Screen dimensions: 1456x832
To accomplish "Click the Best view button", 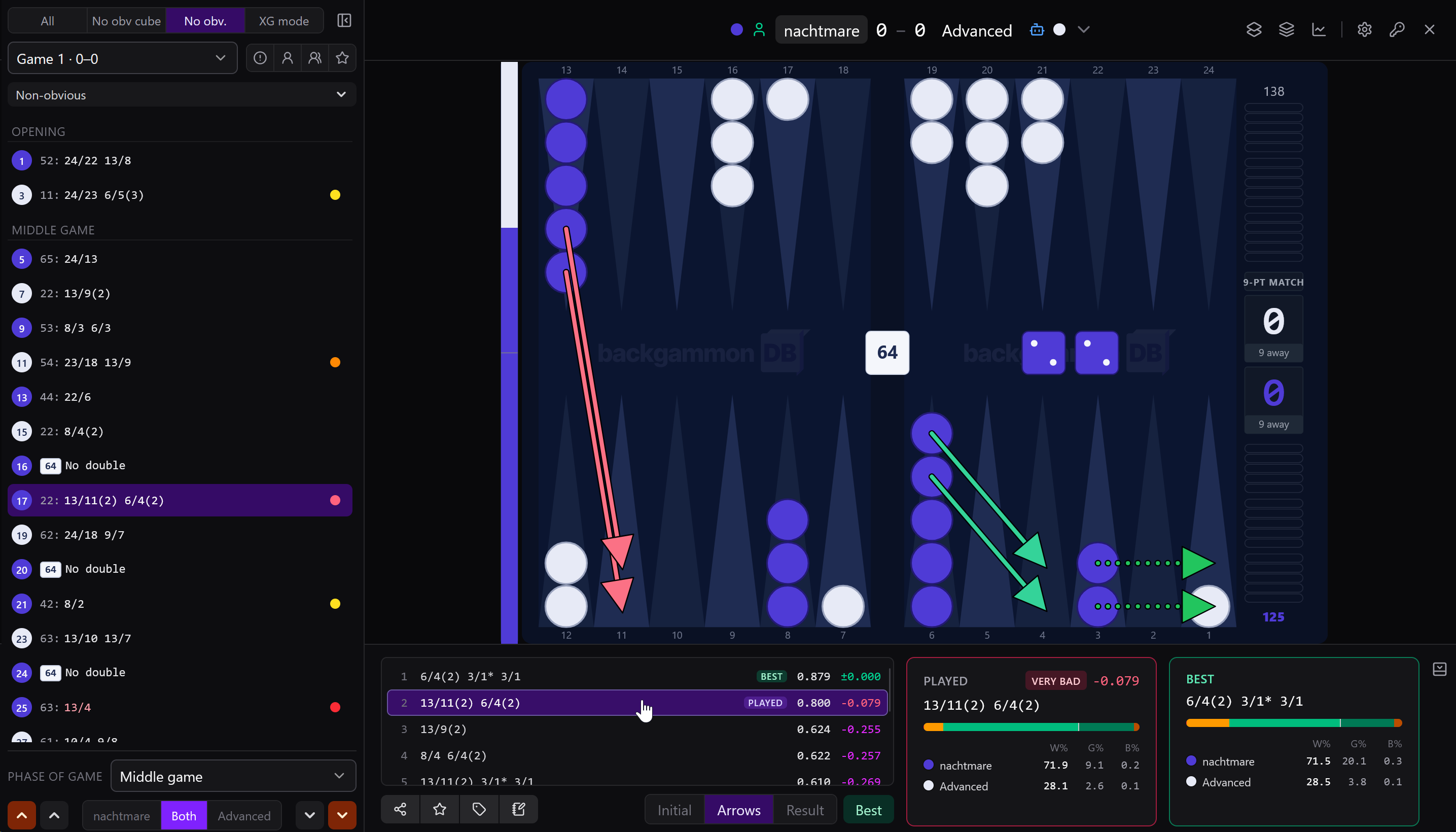I will click(868, 810).
